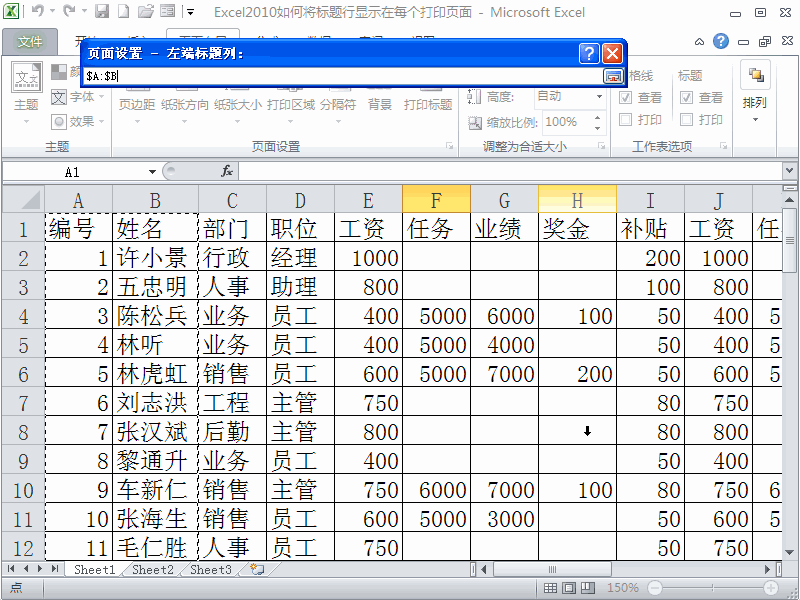The height and width of the screenshot is (600, 800).
Task: Switch to the Sheet2 tab
Action: click(153, 569)
